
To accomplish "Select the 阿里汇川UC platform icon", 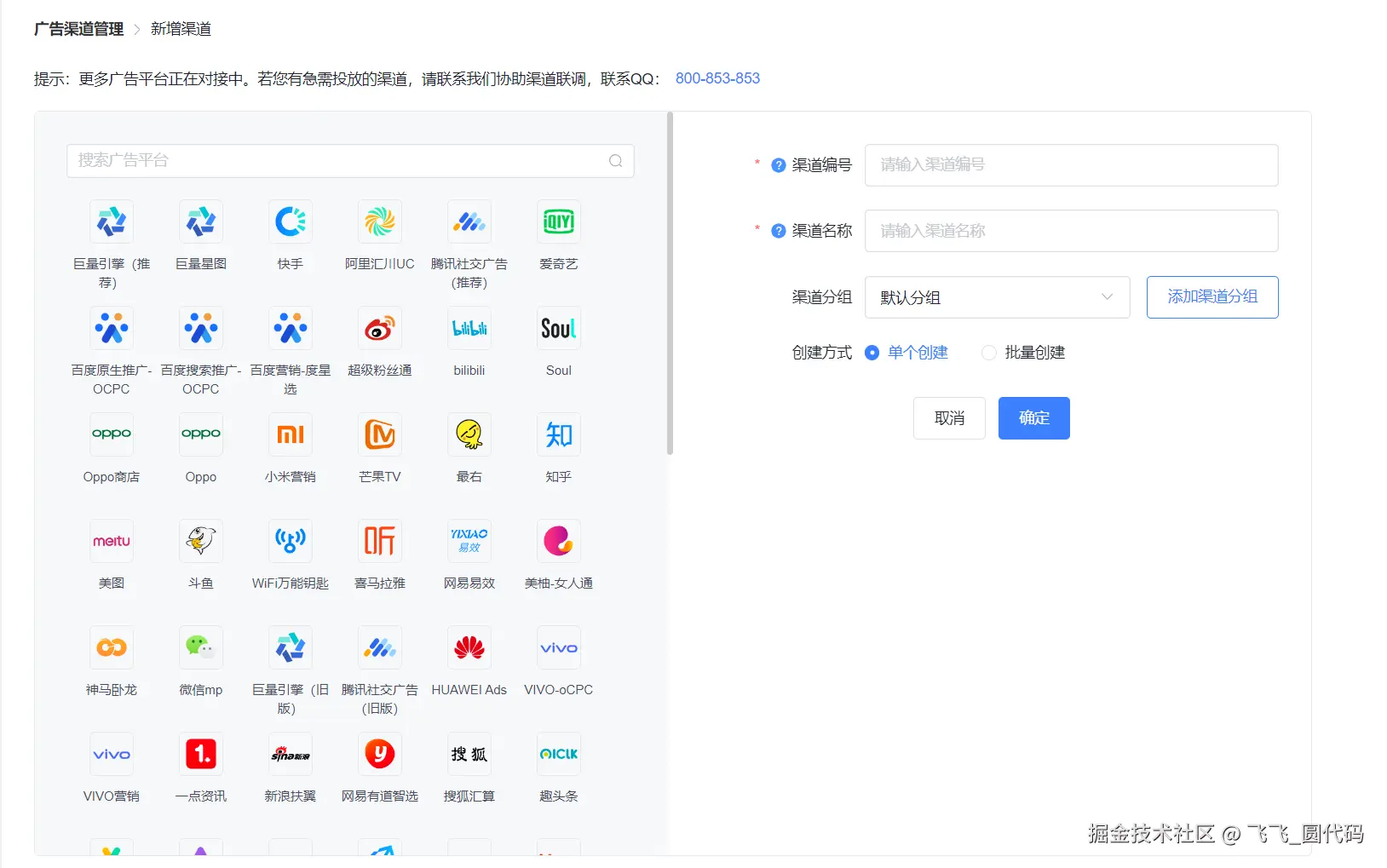I will [380, 221].
